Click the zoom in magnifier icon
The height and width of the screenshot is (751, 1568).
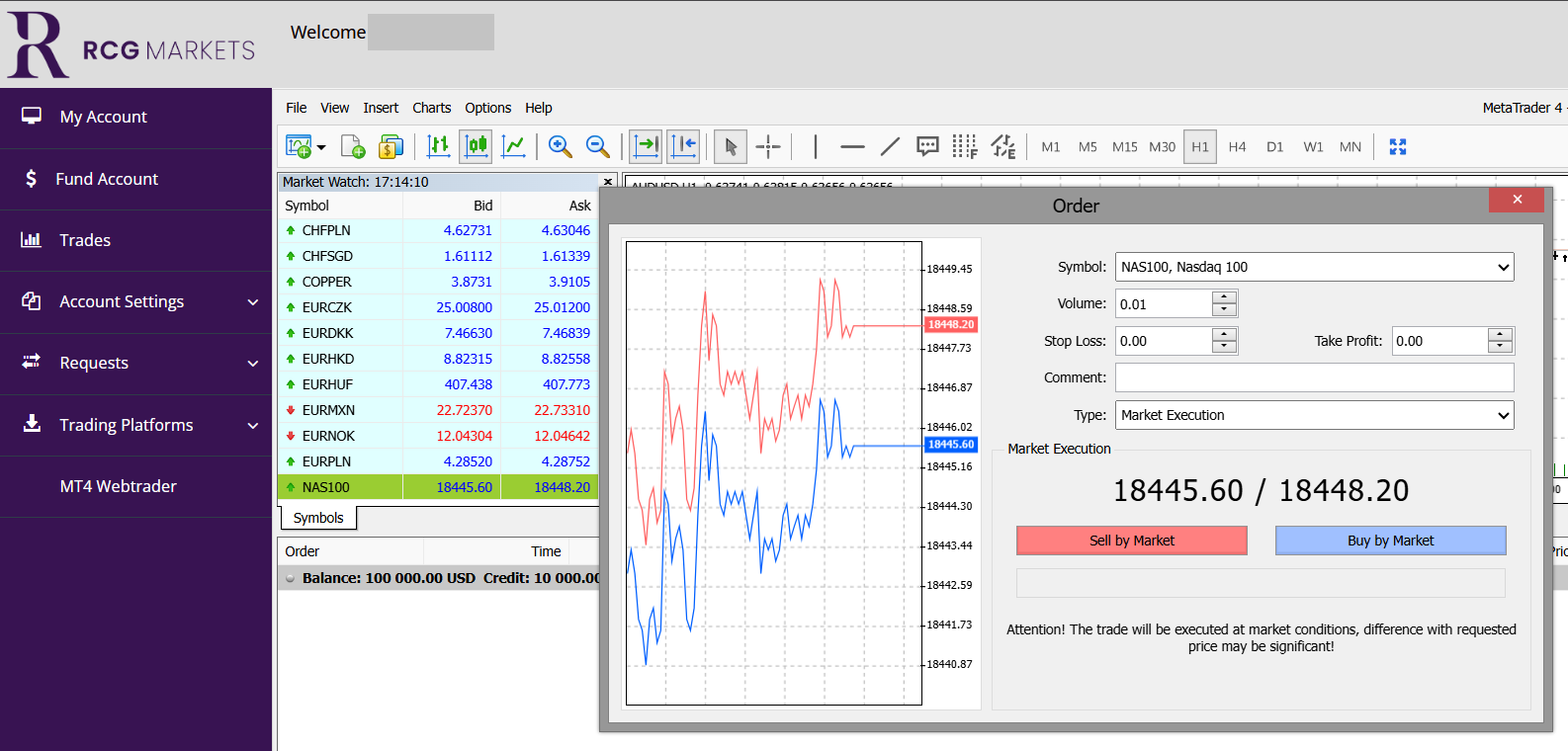pos(560,146)
